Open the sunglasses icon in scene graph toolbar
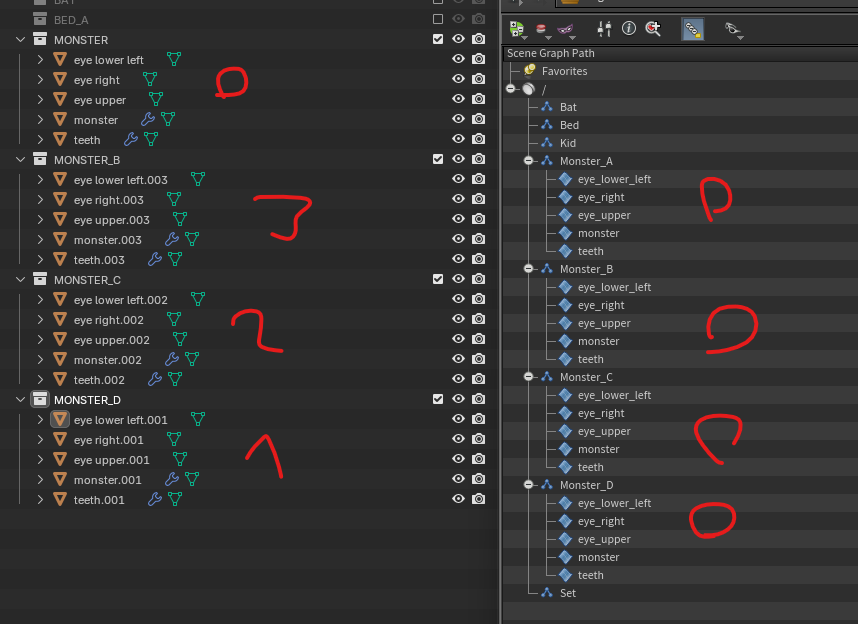The height and width of the screenshot is (624, 858). (732, 28)
